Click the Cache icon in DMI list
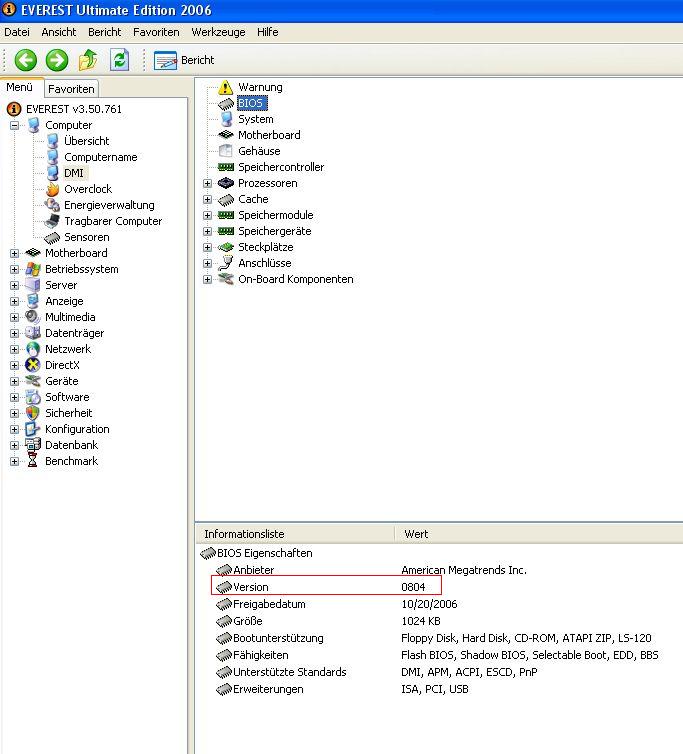This screenshot has width=683, height=754. coord(226,200)
